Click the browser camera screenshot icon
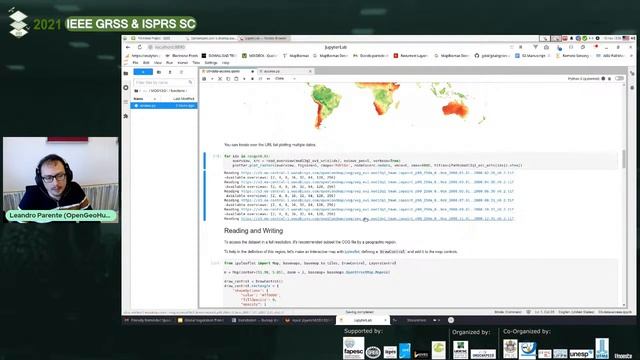640x360 pixels. coord(546,47)
